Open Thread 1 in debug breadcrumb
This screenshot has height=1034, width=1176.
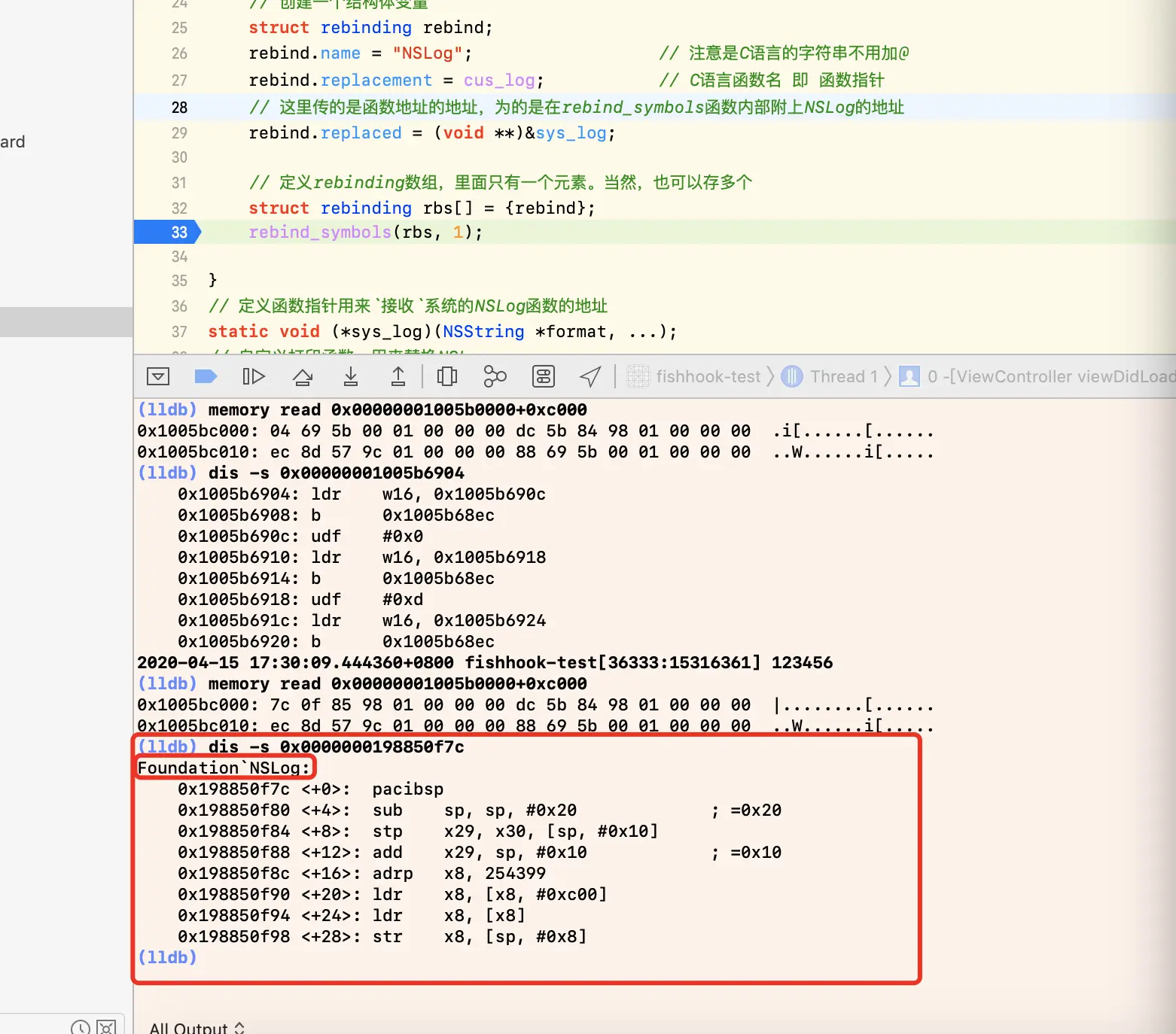[x=830, y=376]
